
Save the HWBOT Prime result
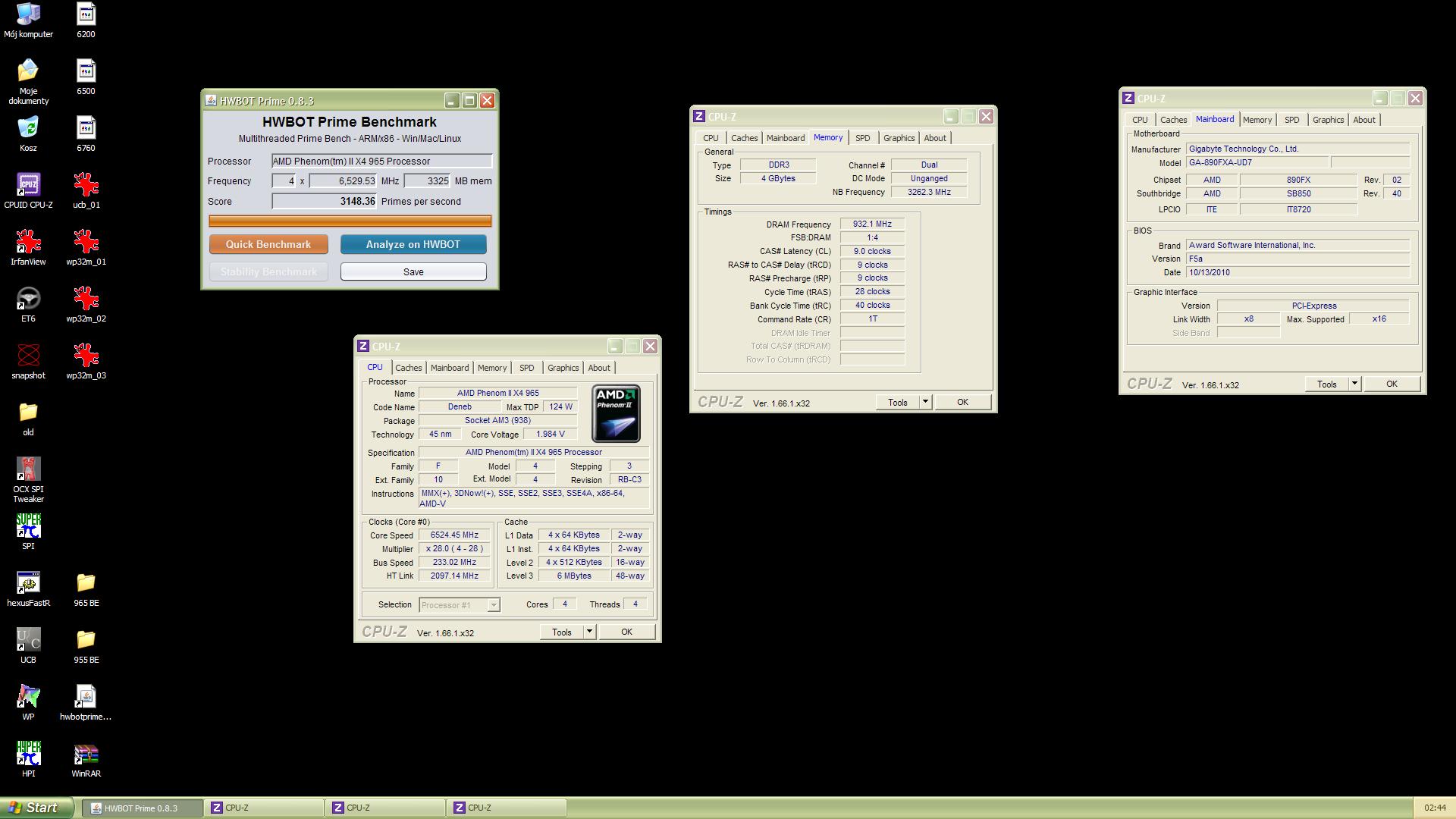(x=413, y=271)
